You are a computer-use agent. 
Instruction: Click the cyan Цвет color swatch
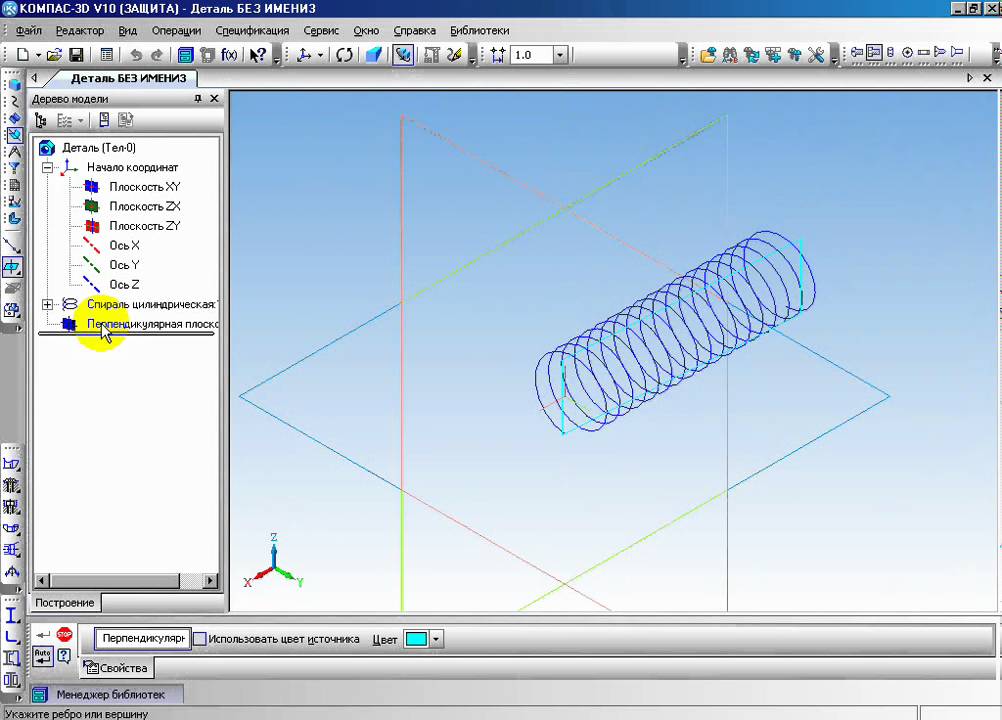point(417,639)
